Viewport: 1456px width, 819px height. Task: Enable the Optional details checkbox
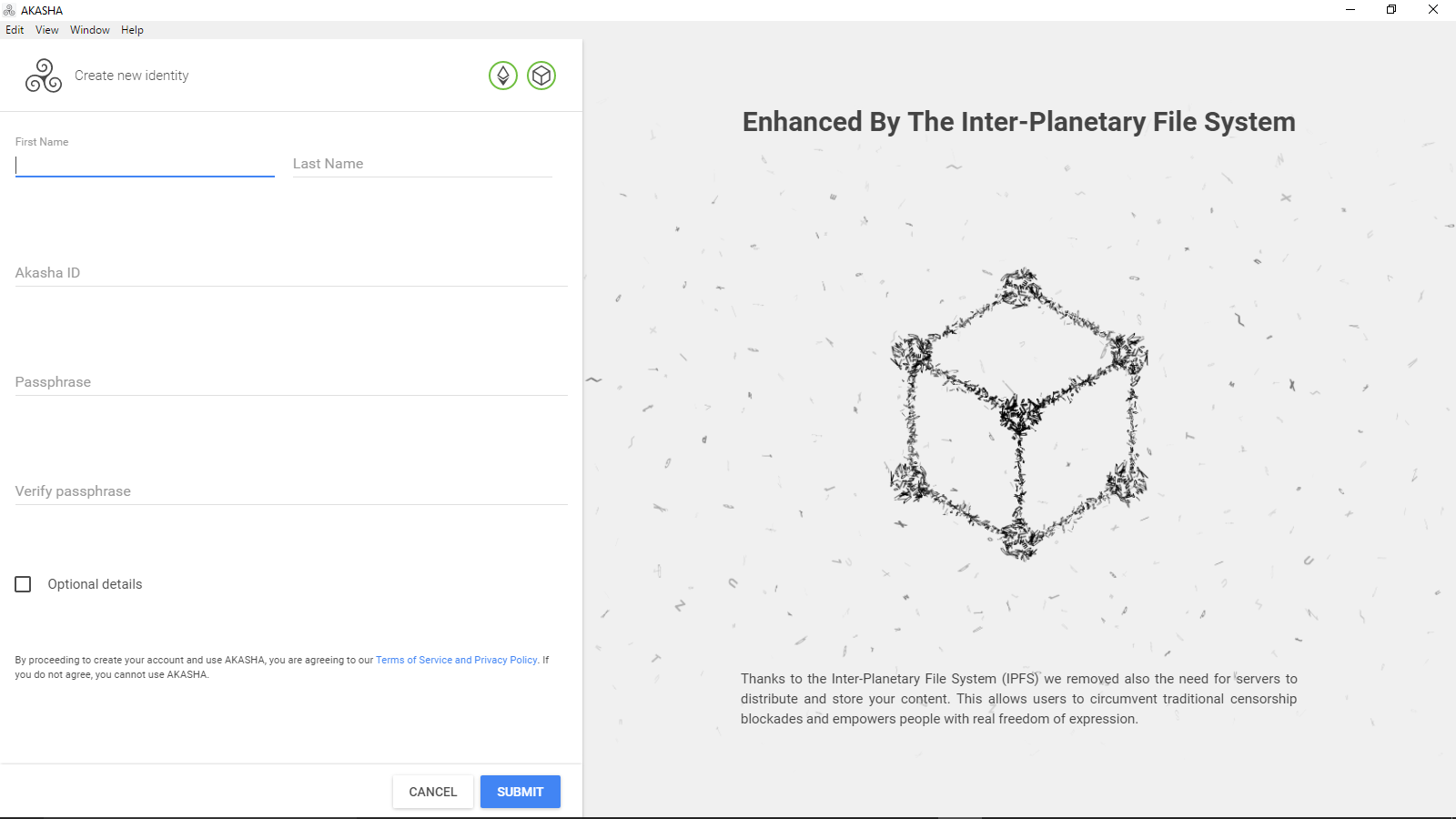(23, 584)
